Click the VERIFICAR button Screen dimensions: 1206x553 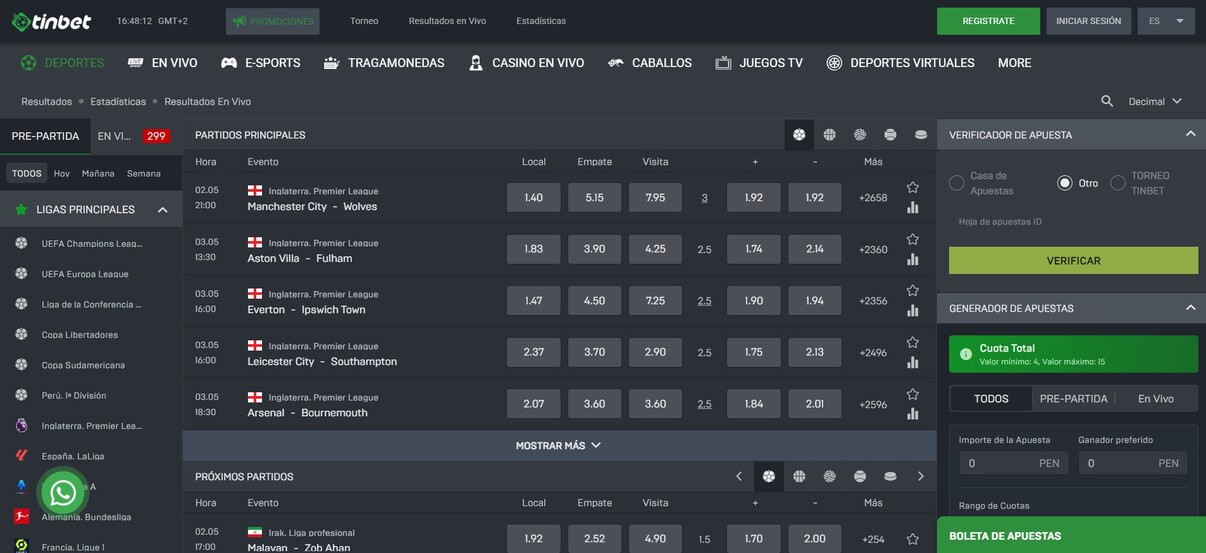click(x=1073, y=260)
